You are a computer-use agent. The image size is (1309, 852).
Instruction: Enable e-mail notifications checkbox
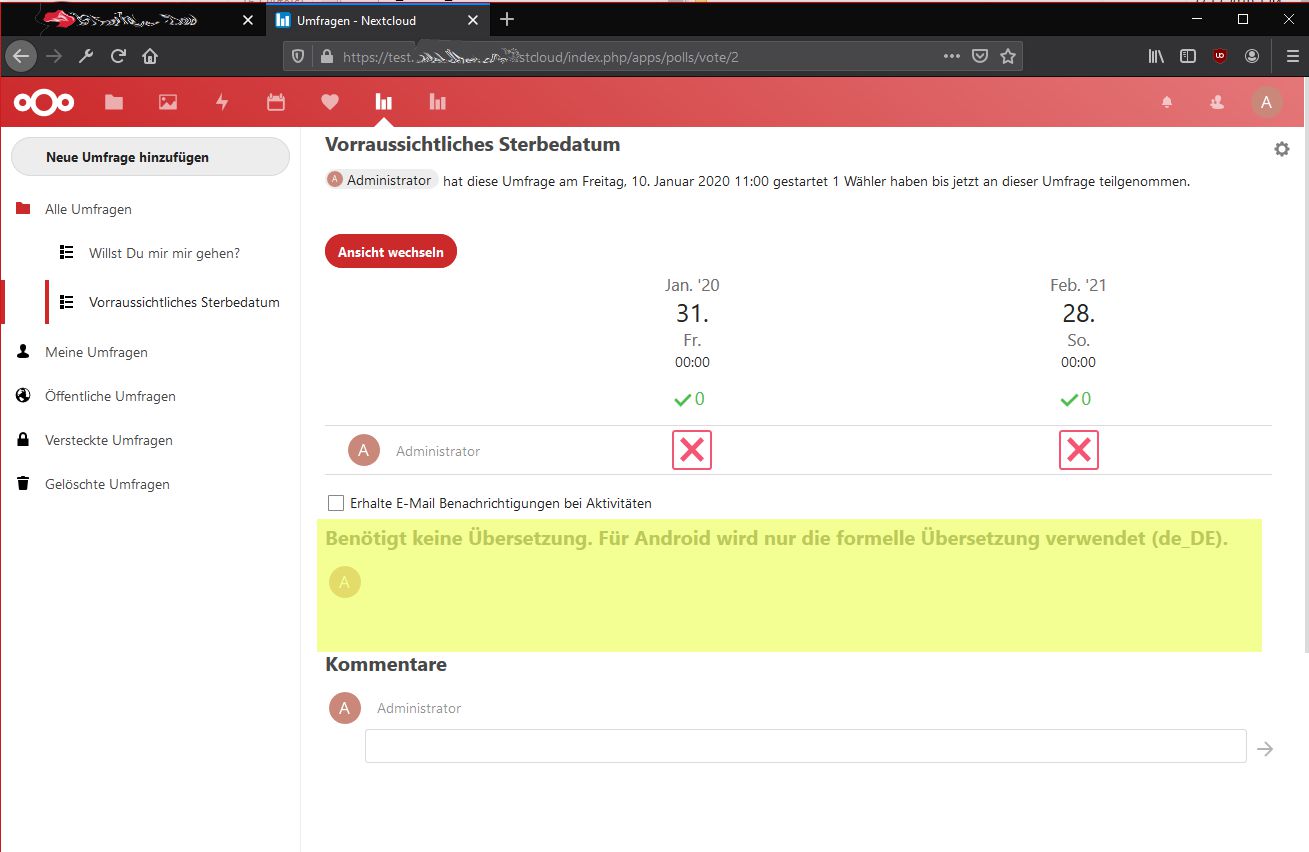(335, 503)
